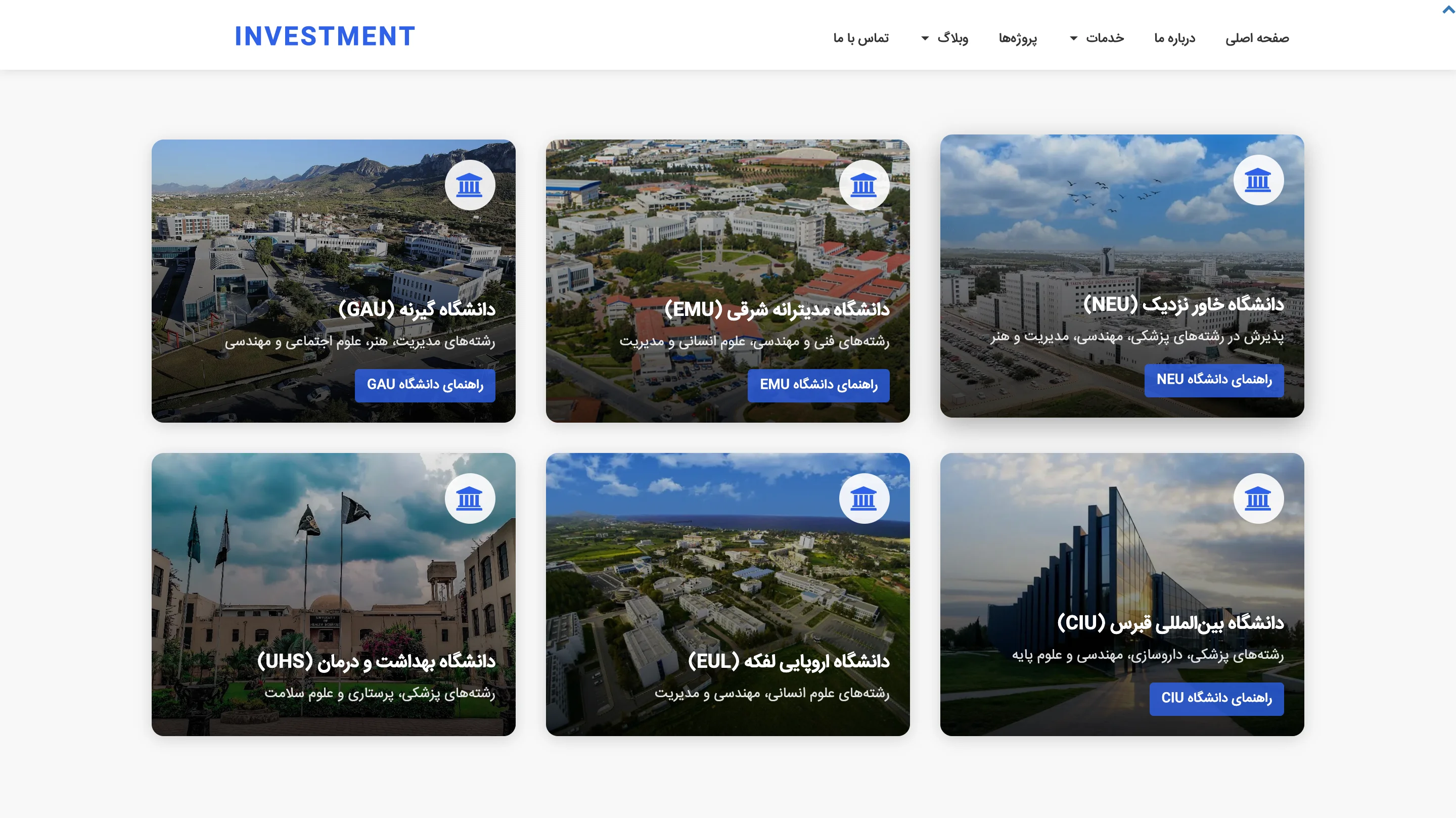Open the پروژه‌ها menu item

[x=1018, y=38]
